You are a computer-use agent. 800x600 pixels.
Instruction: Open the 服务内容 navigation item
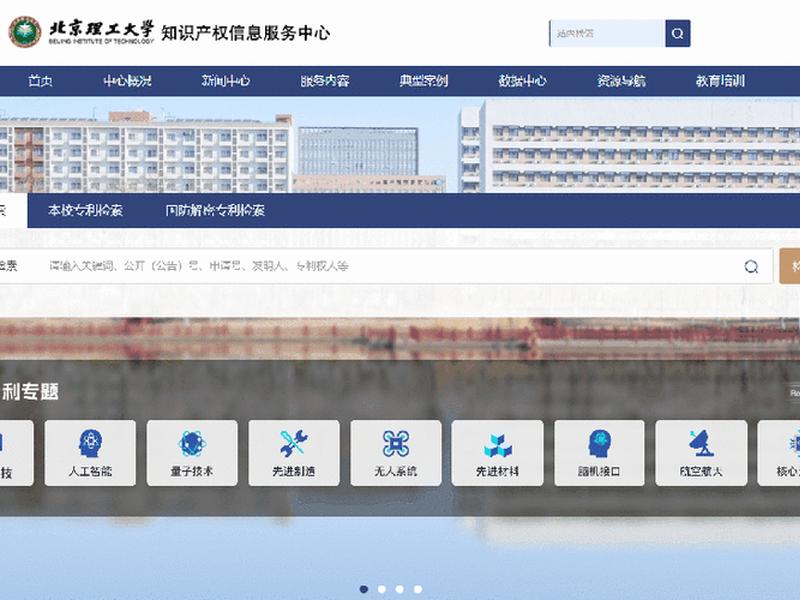pos(324,81)
